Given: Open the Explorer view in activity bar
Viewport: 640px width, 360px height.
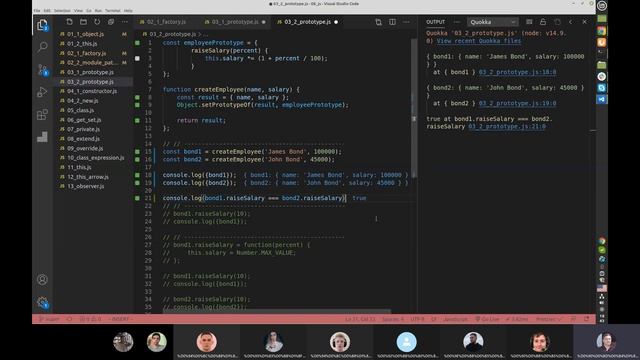Looking at the screenshot, I should 42,25.
